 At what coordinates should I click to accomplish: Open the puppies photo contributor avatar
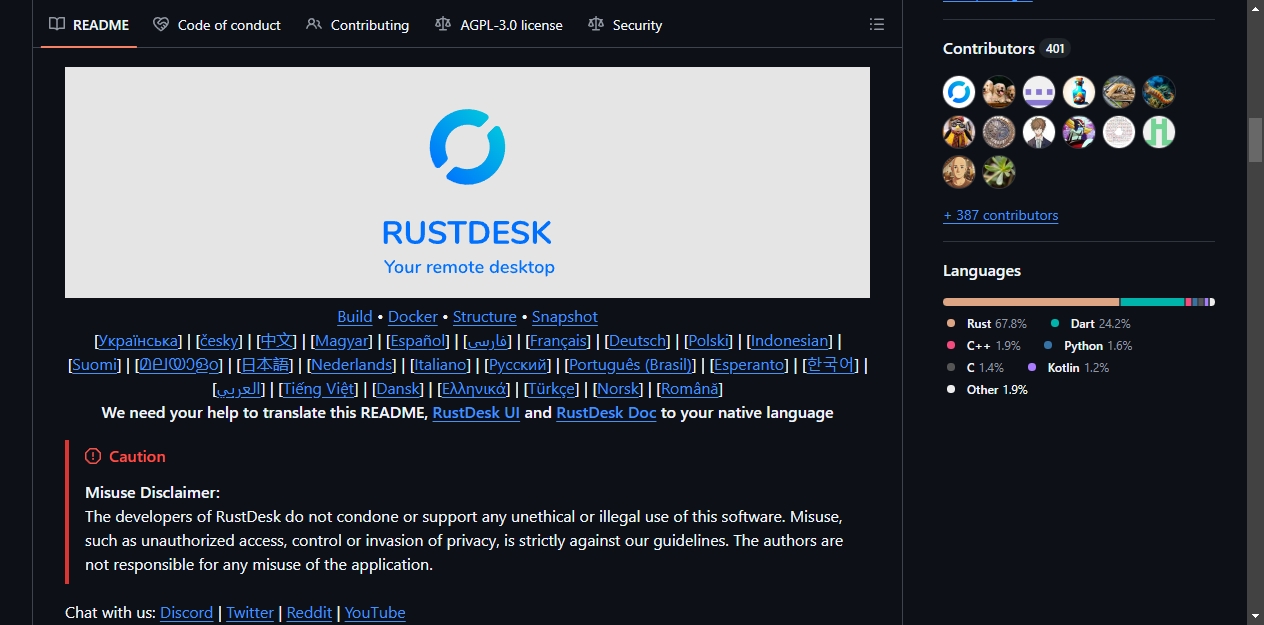click(x=999, y=92)
